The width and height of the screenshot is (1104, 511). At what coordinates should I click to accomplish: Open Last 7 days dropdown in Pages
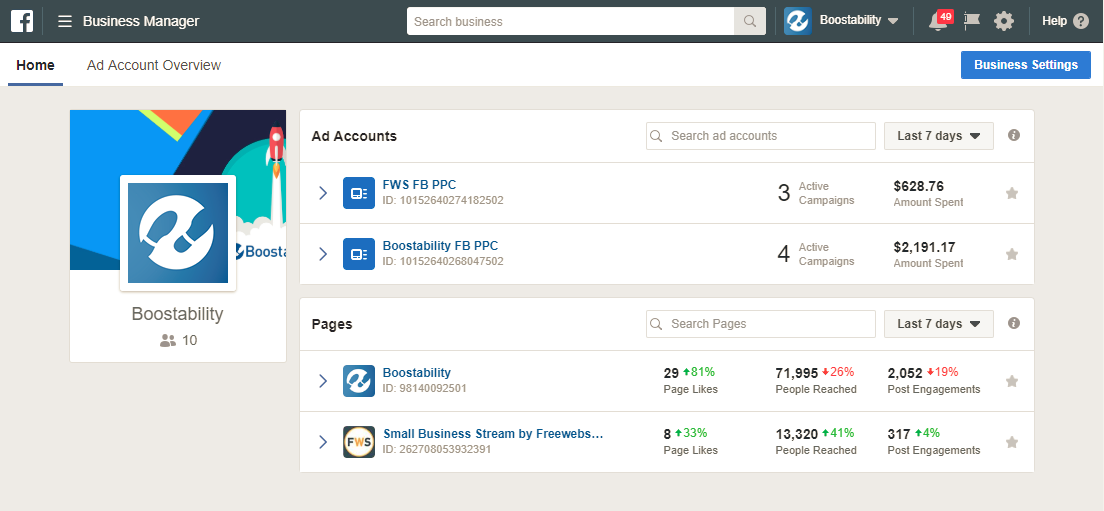click(x=939, y=324)
